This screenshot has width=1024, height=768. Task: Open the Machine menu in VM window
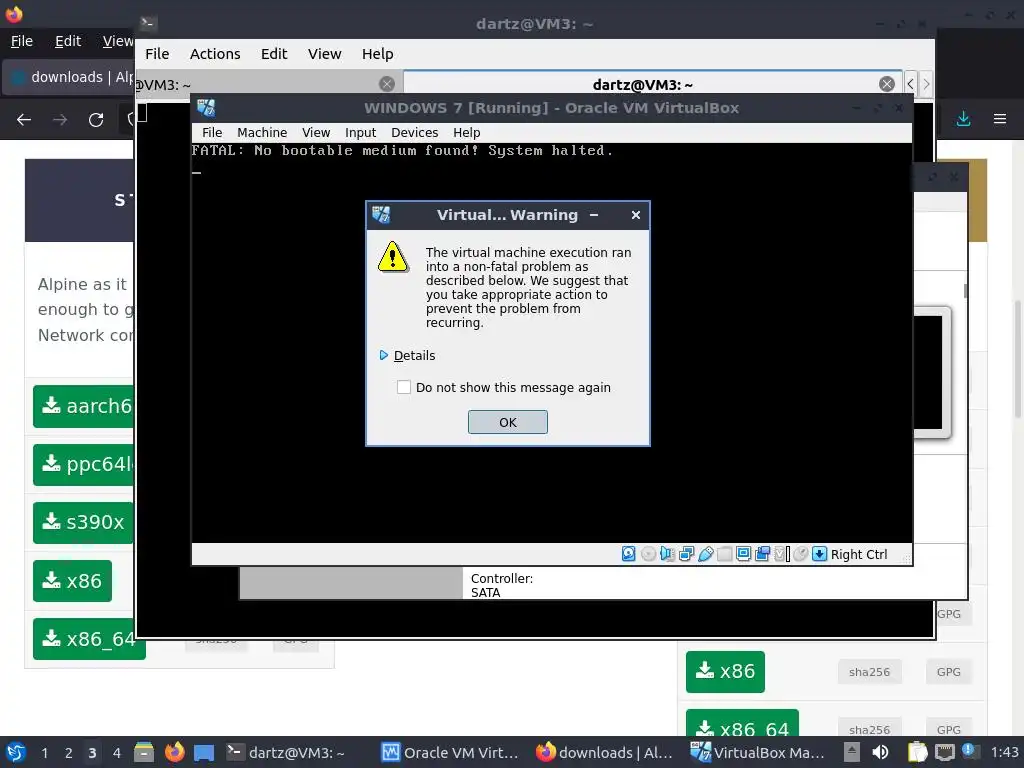click(x=262, y=133)
